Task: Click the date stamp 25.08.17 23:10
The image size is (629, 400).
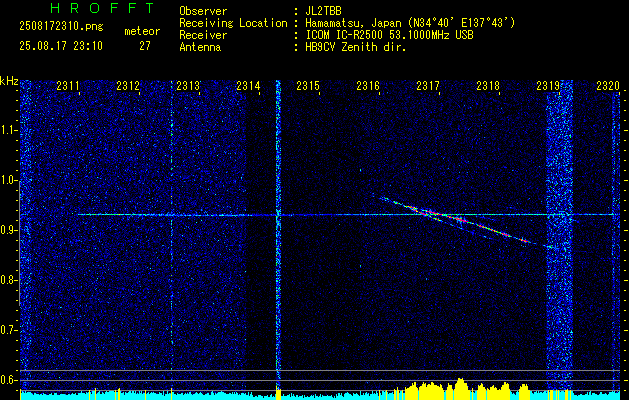Action: (x=61, y=46)
